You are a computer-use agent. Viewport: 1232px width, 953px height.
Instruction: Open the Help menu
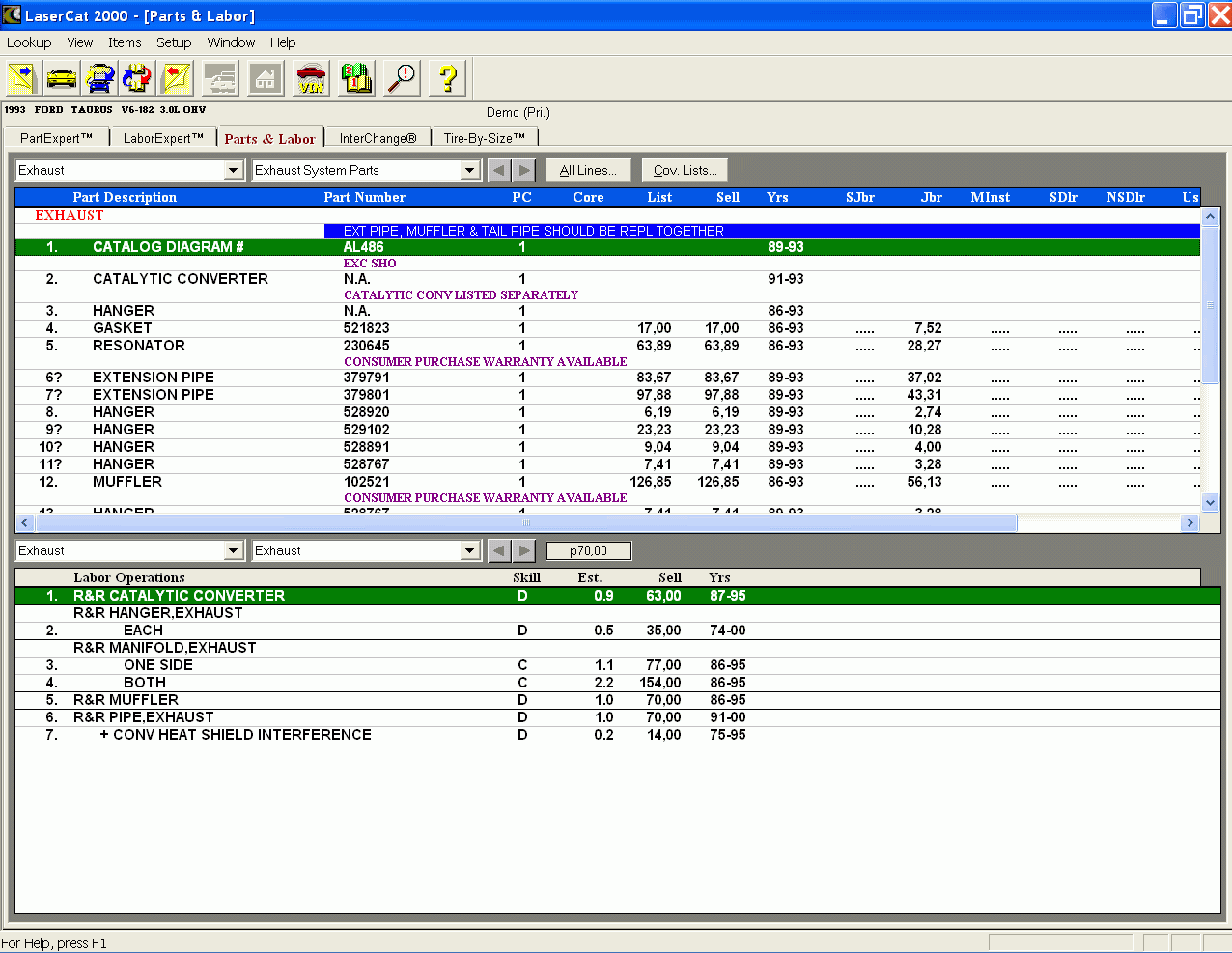click(283, 42)
